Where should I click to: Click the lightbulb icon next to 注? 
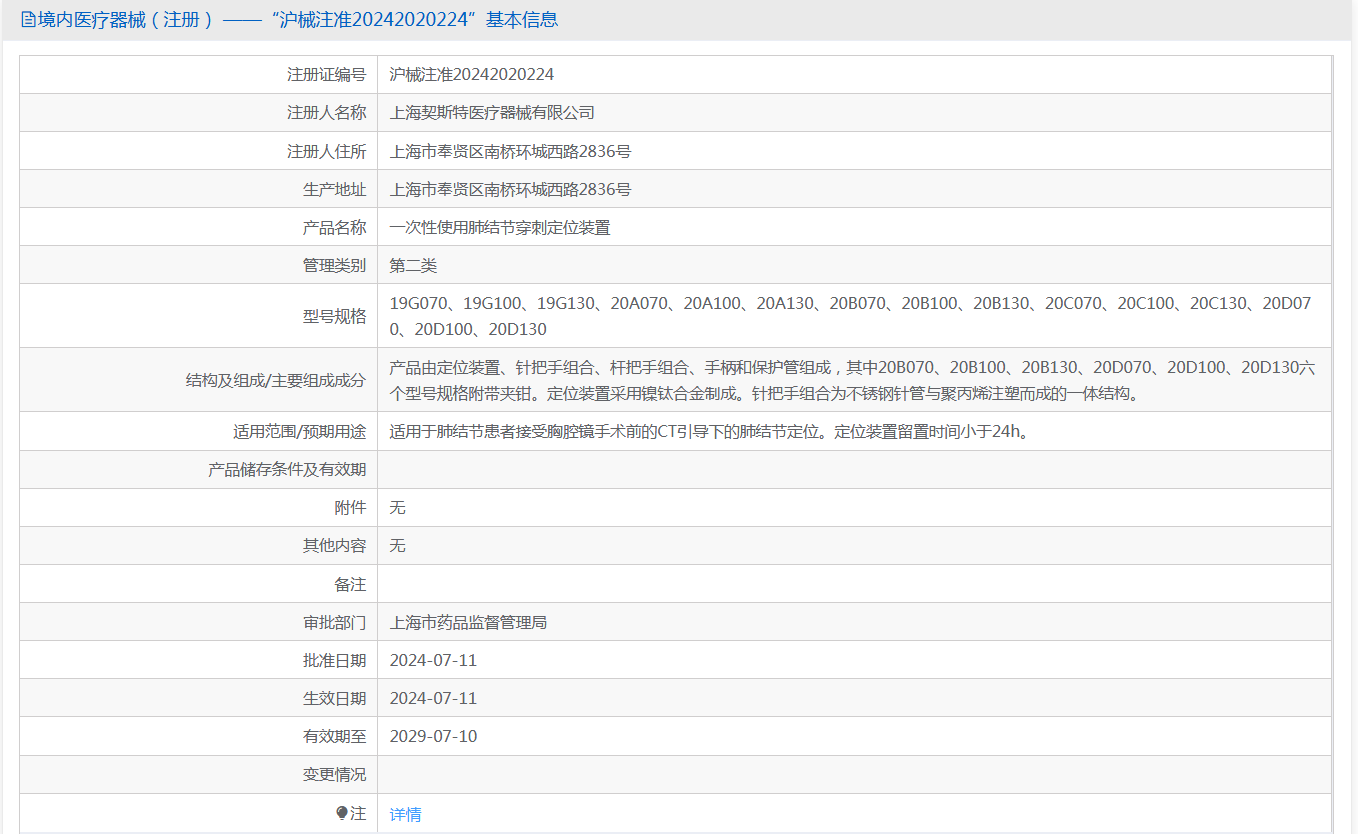coord(342,813)
